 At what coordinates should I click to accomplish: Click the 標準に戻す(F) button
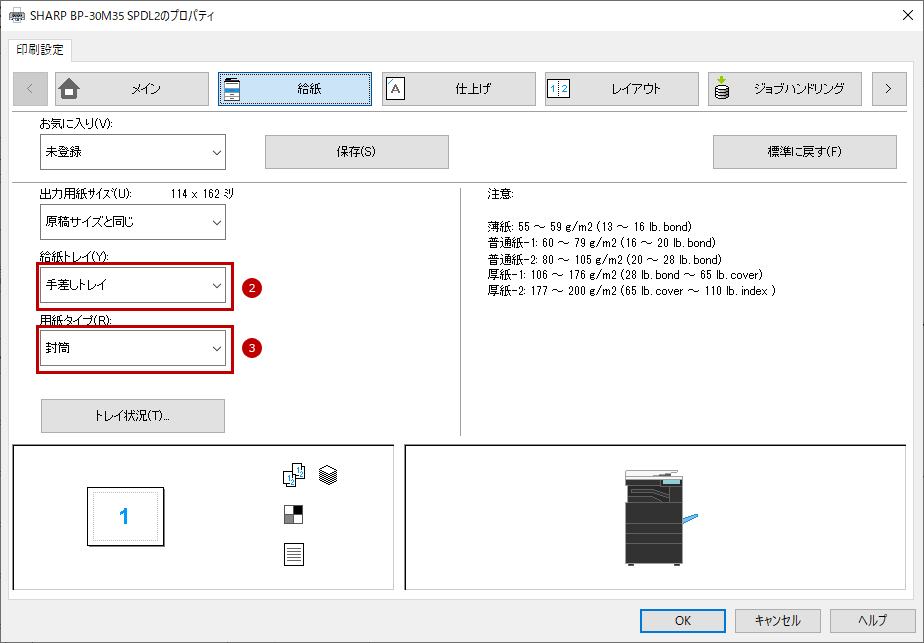[x=805, y=152]
